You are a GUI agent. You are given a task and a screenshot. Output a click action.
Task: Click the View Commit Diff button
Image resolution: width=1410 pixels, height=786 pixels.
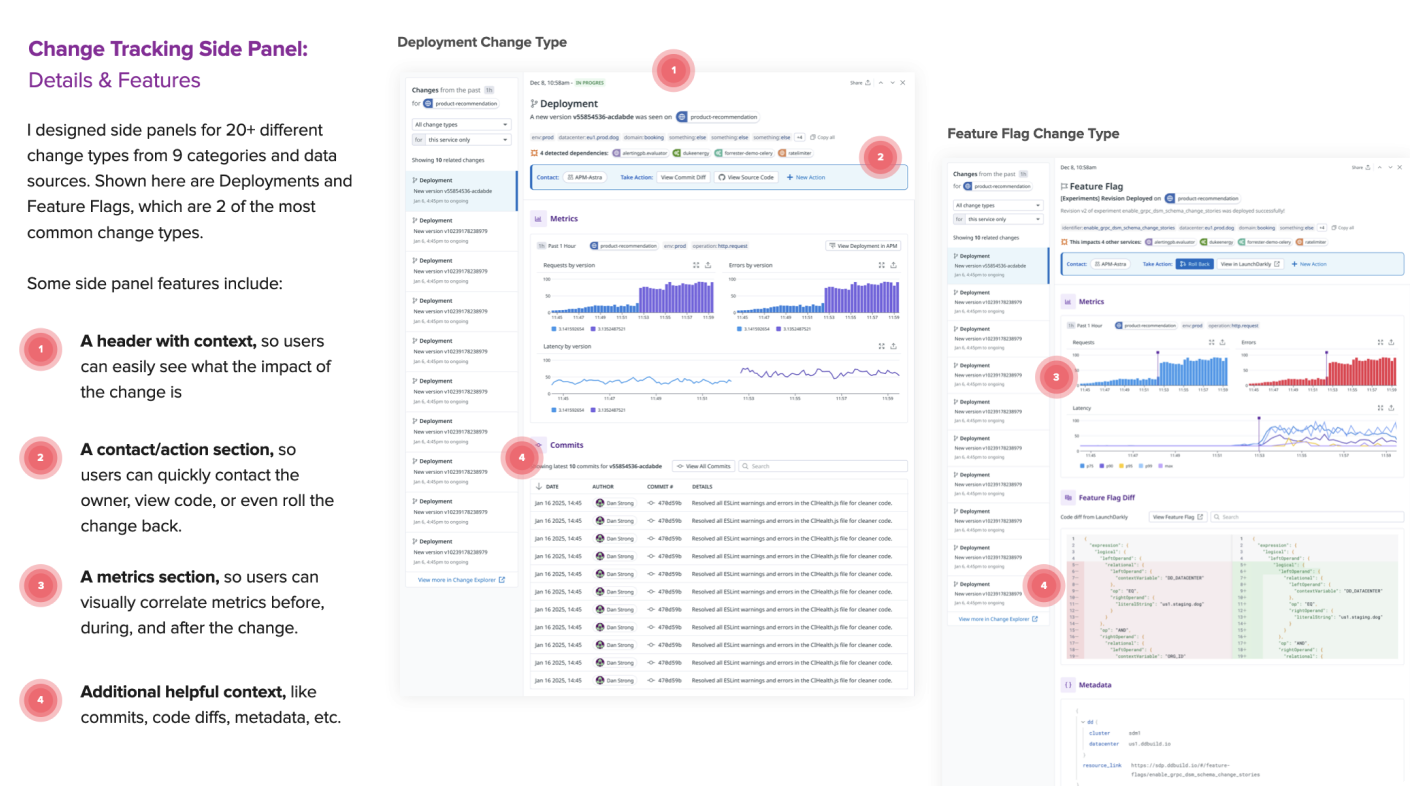pos(684,177)
